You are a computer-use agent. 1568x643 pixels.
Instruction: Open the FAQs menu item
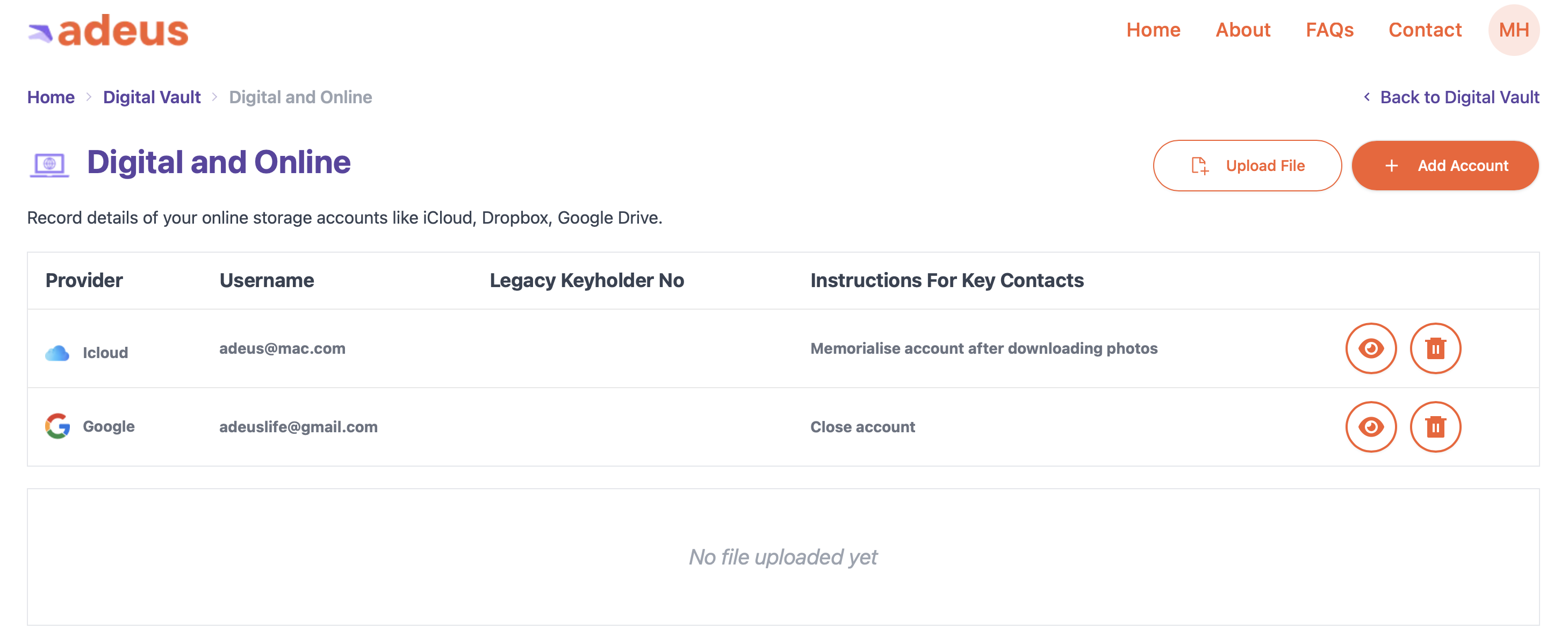[x=1329, y=30]
